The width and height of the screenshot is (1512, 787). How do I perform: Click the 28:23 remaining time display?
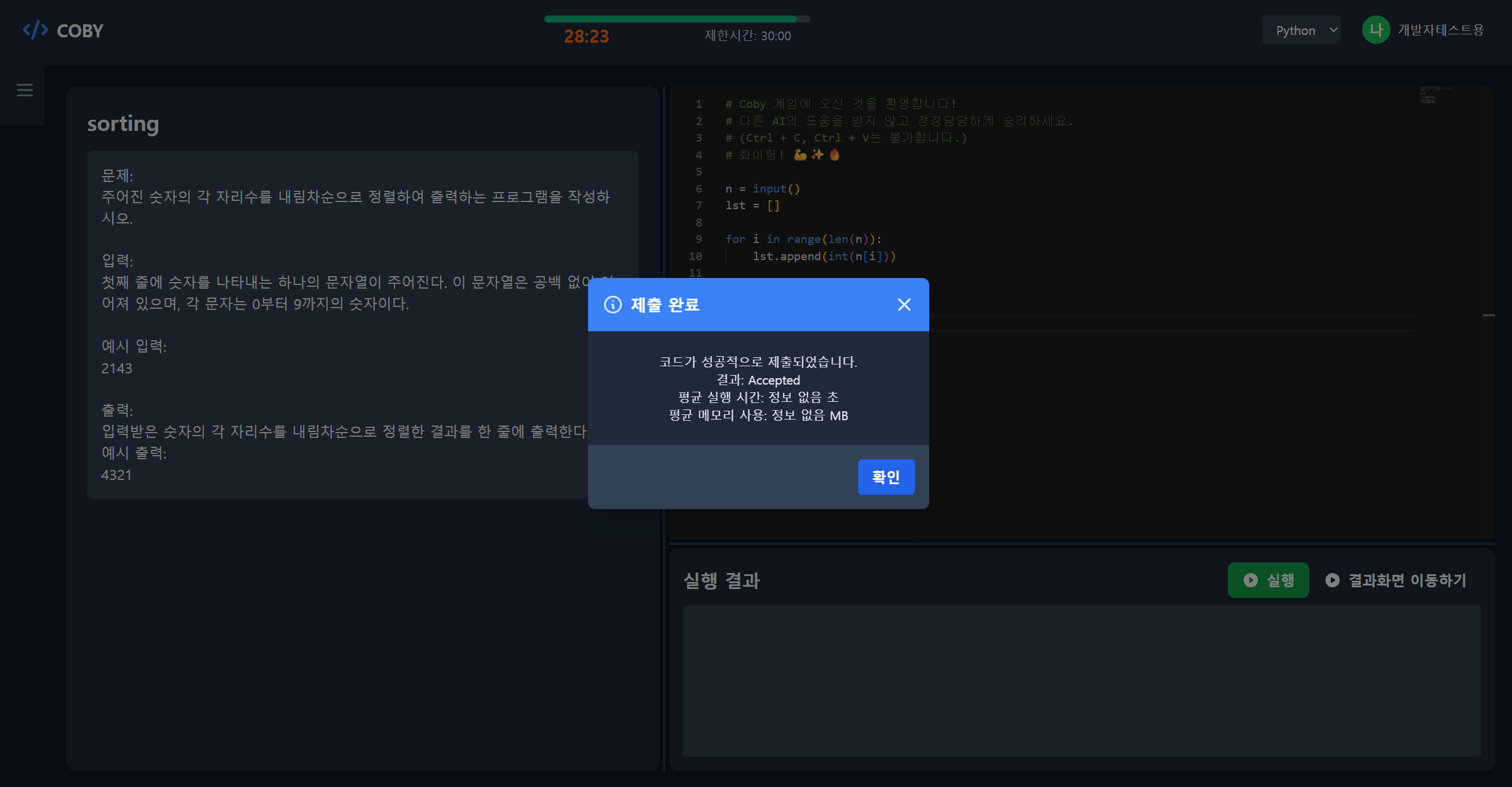click(x=586, y=36)
